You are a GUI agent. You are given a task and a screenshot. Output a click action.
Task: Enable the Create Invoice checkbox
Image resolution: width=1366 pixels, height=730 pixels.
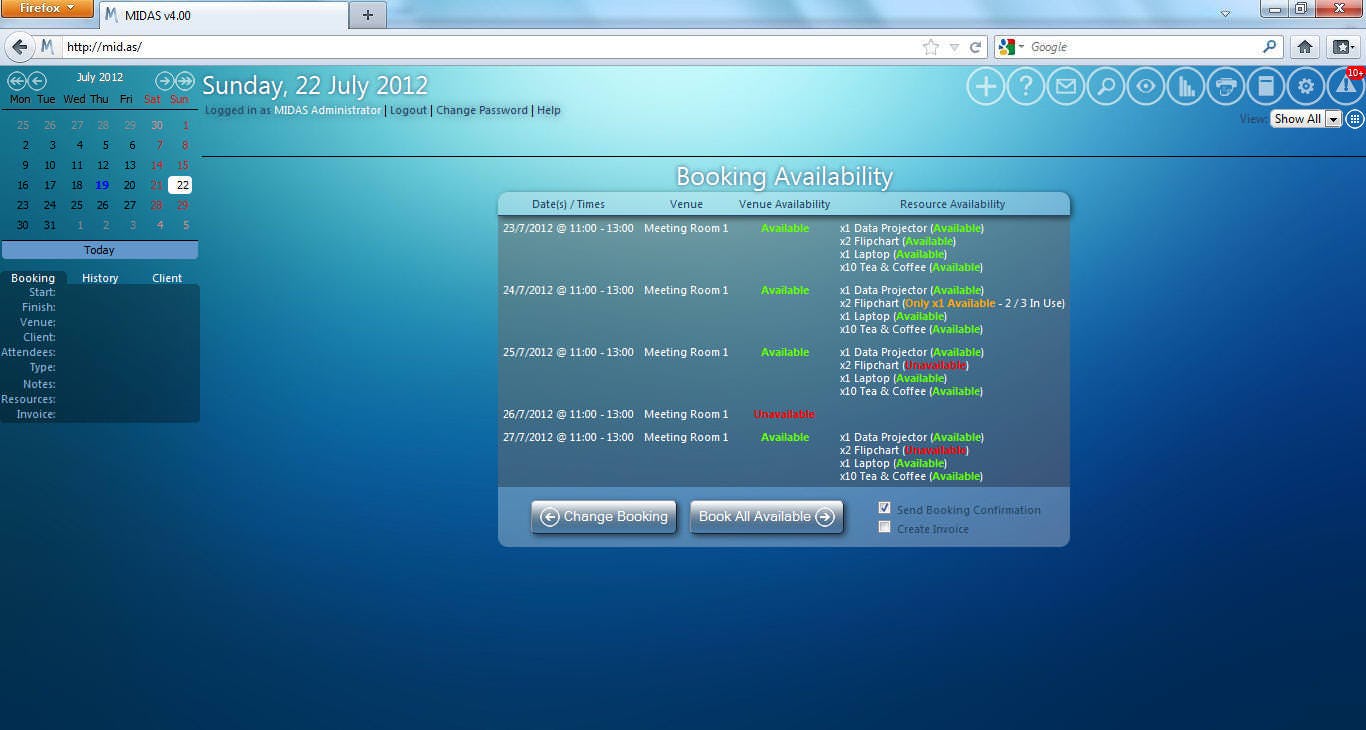click(x=884, y=526)
